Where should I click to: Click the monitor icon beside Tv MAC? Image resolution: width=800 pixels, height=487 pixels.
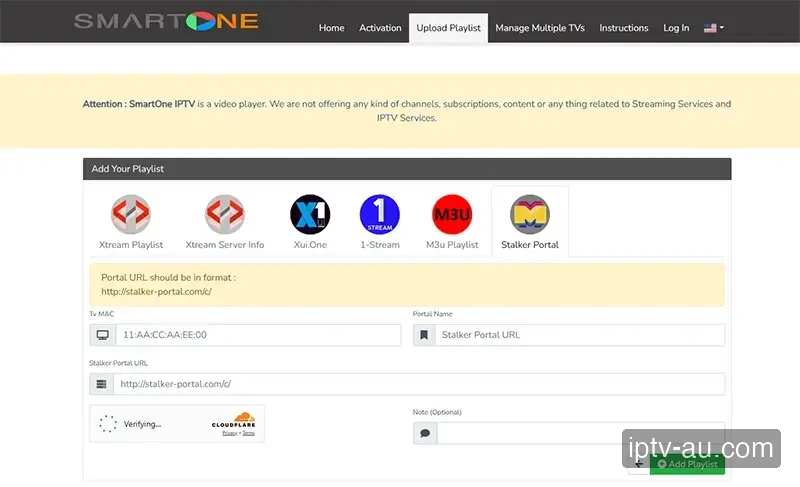pyautogui.click(x=103, y=335)
